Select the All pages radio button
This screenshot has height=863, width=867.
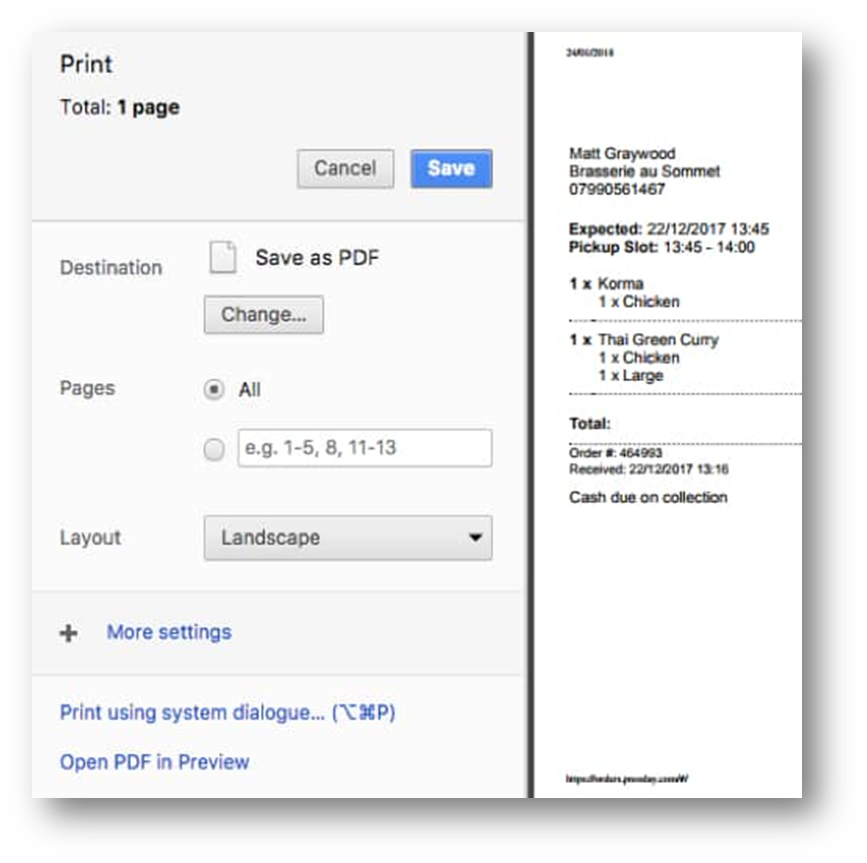click(214, 390)
